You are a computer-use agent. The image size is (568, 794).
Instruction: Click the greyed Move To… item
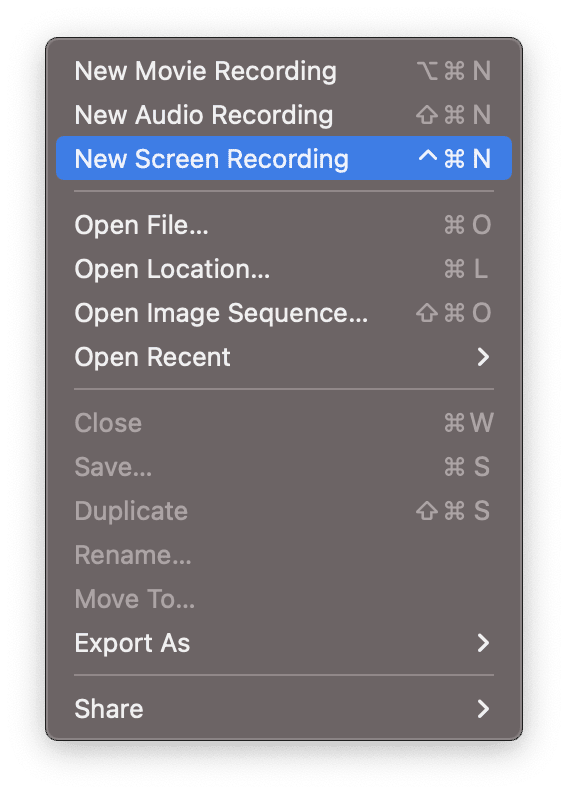283,599
